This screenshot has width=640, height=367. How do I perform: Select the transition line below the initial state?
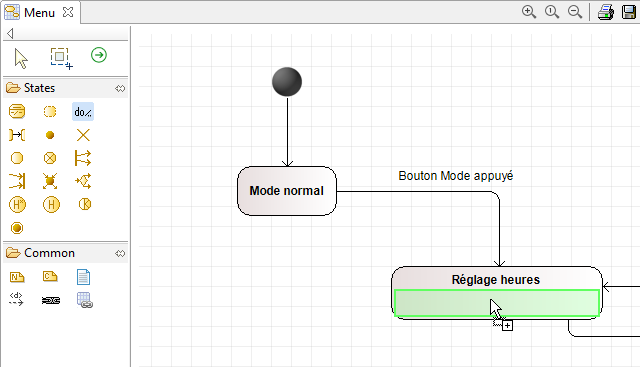coord(287,131)
